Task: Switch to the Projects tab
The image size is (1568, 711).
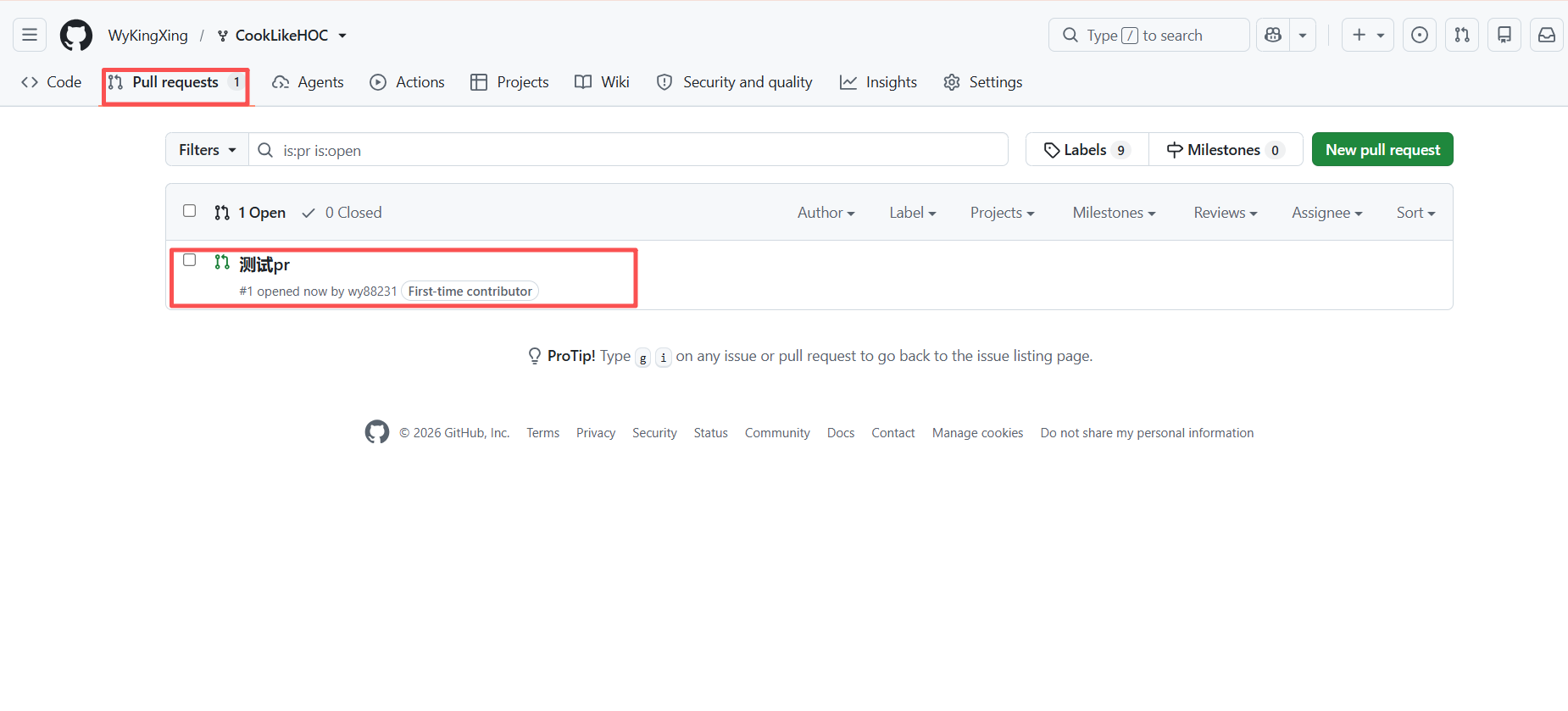Action: (x=510, y=82)
